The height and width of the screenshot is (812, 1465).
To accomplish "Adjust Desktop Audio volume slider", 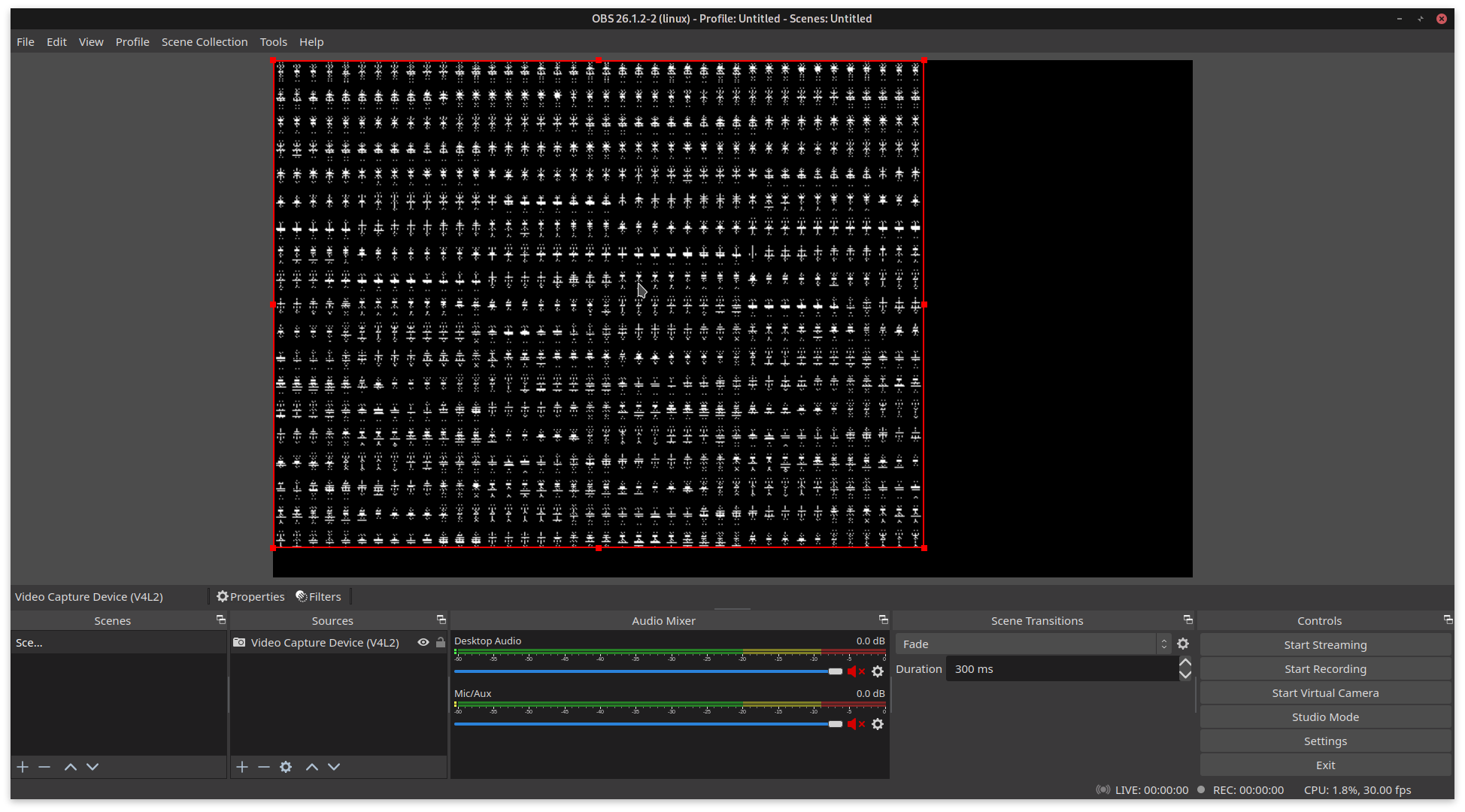I will [648, 671].
